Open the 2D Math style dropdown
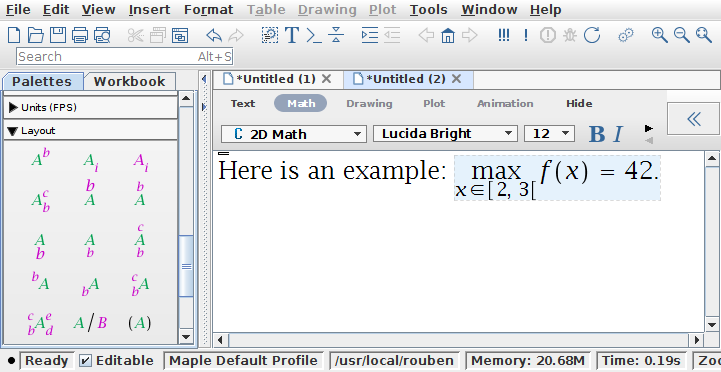Image resolution: width=721 pixels, height=372 pixels. [x=294, y=134]
